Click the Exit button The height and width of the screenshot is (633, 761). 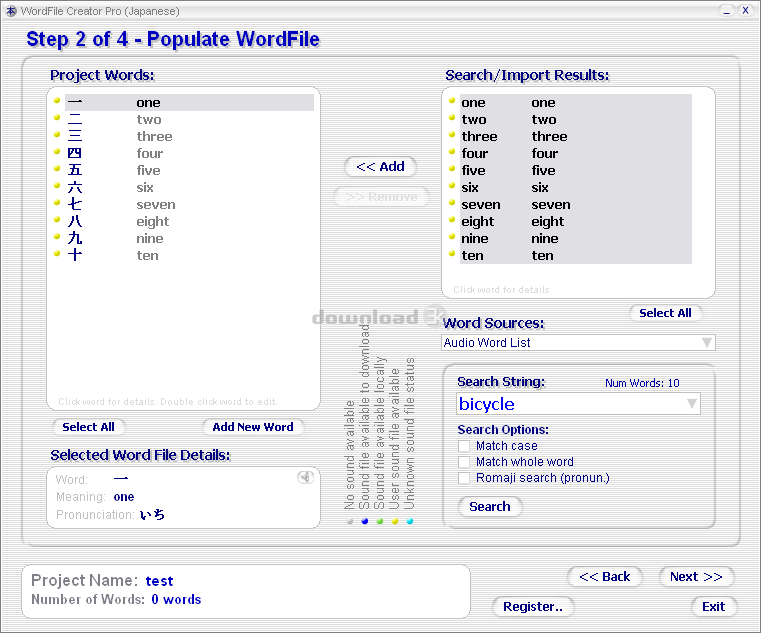point(713,607)
